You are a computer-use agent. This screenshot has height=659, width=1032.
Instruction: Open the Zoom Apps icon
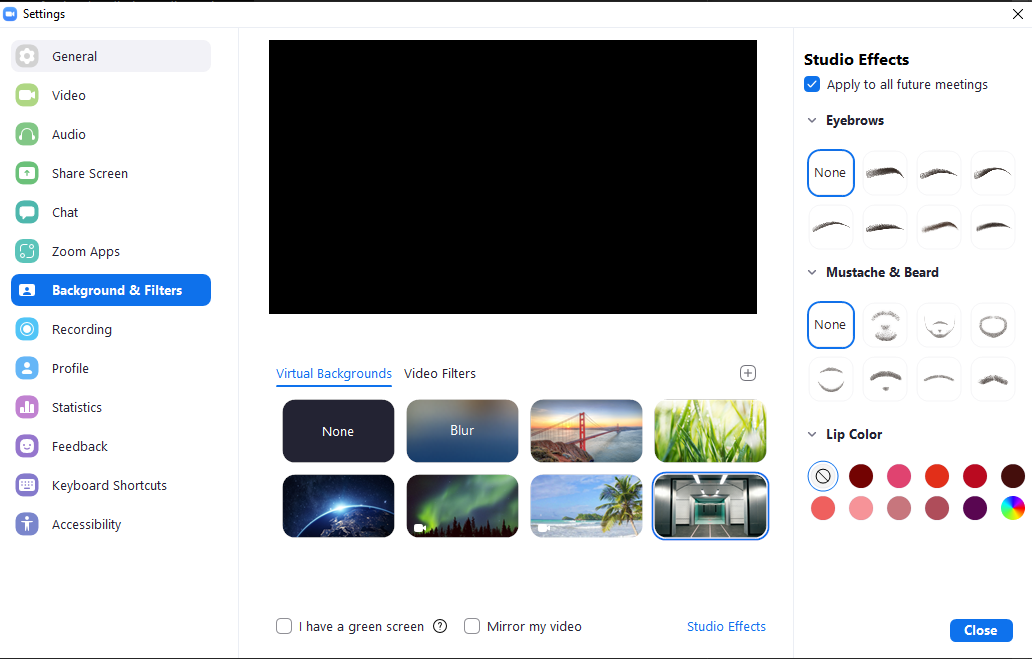coord(27,251)
